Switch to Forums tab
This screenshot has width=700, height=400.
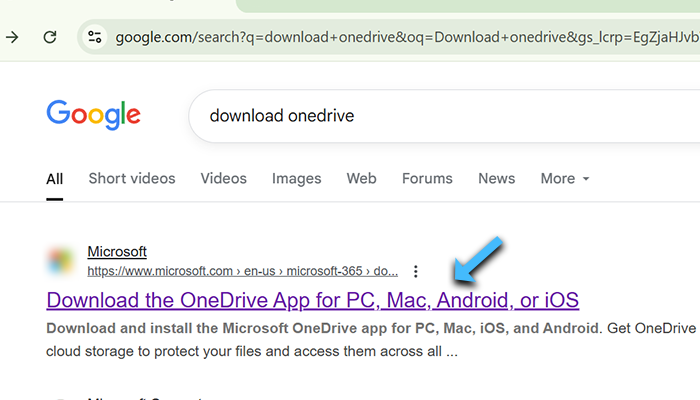coord(427,179)
